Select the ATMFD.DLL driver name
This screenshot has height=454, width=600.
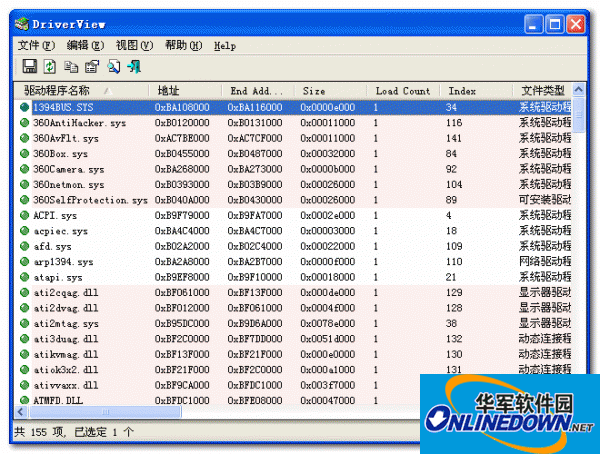point(58,400)
